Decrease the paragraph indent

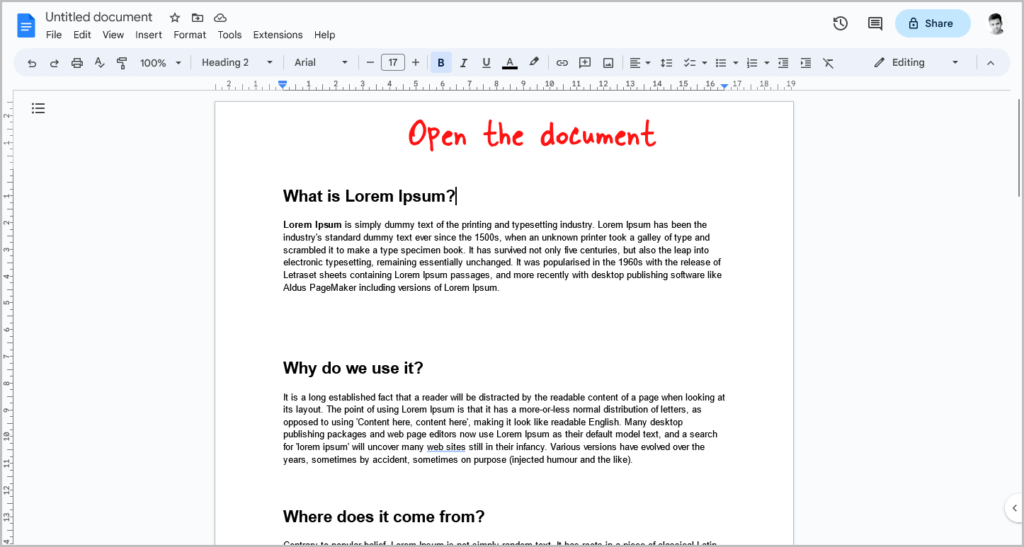783,63
